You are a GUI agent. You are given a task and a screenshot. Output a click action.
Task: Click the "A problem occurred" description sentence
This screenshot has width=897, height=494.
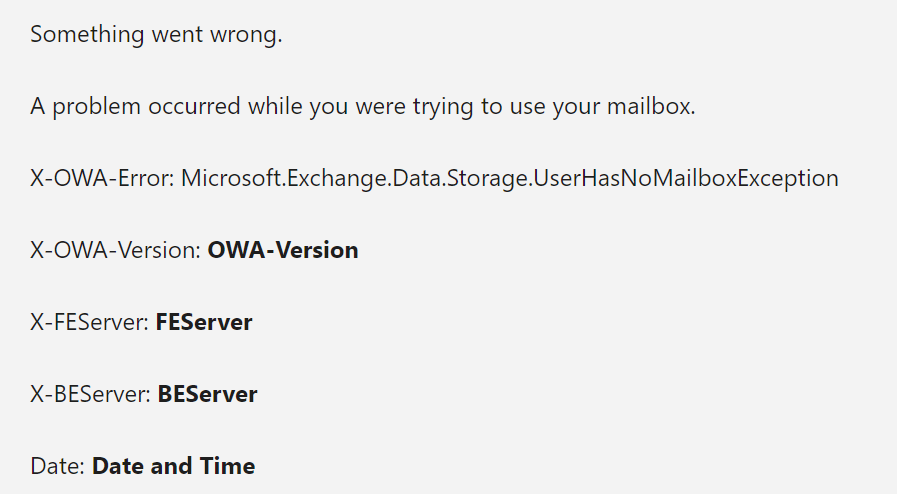(362, 107)
